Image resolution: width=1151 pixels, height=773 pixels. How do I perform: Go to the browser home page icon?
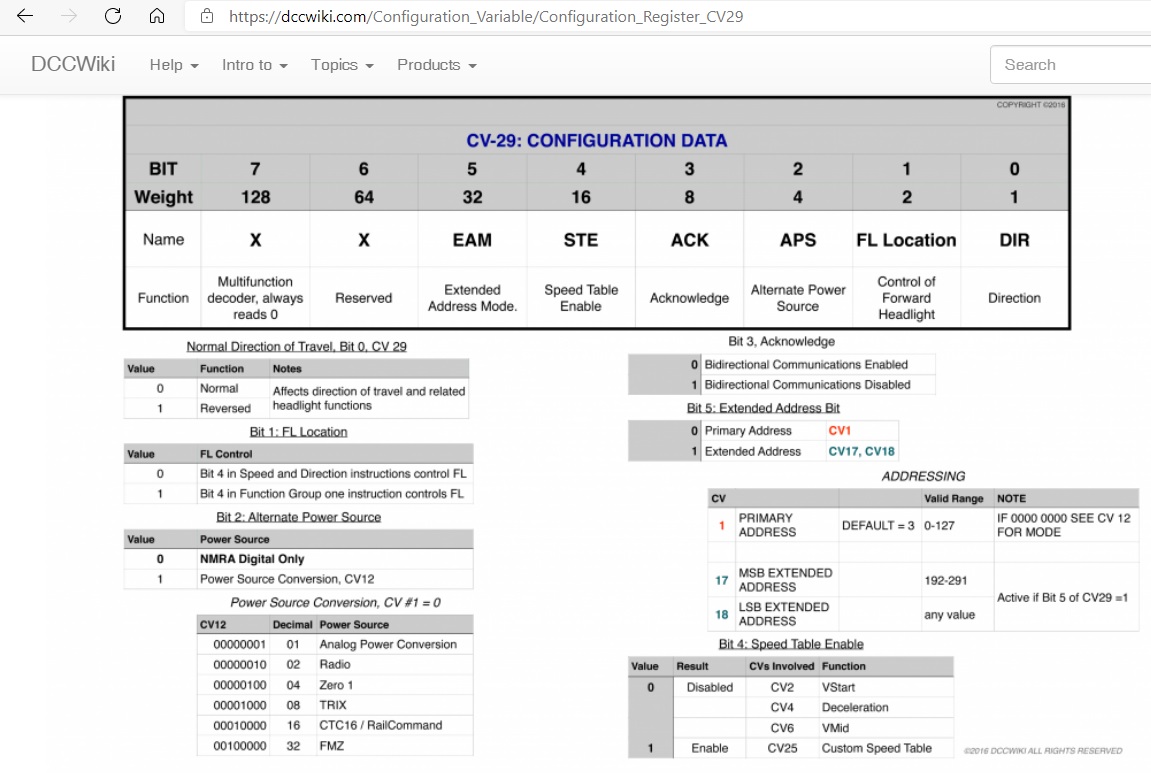(x=157, y=16)
